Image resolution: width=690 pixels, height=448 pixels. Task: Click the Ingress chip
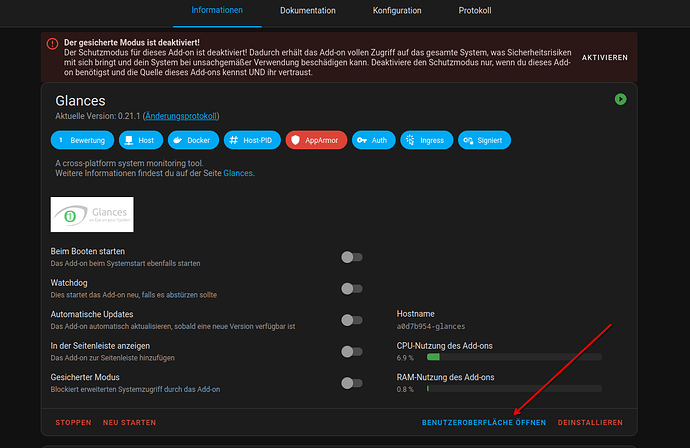426,140
